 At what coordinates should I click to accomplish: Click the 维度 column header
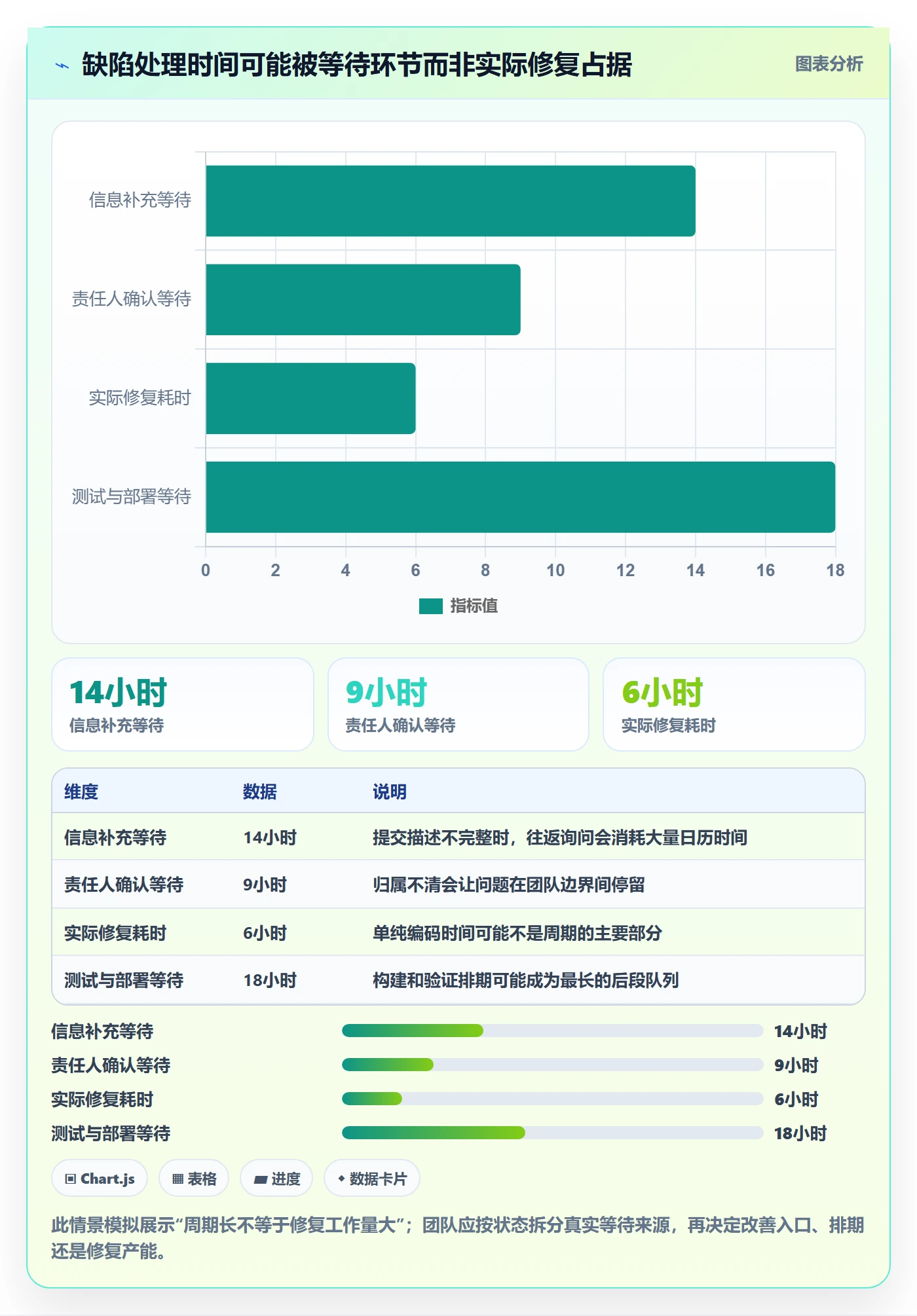click(x=81, y=792)
